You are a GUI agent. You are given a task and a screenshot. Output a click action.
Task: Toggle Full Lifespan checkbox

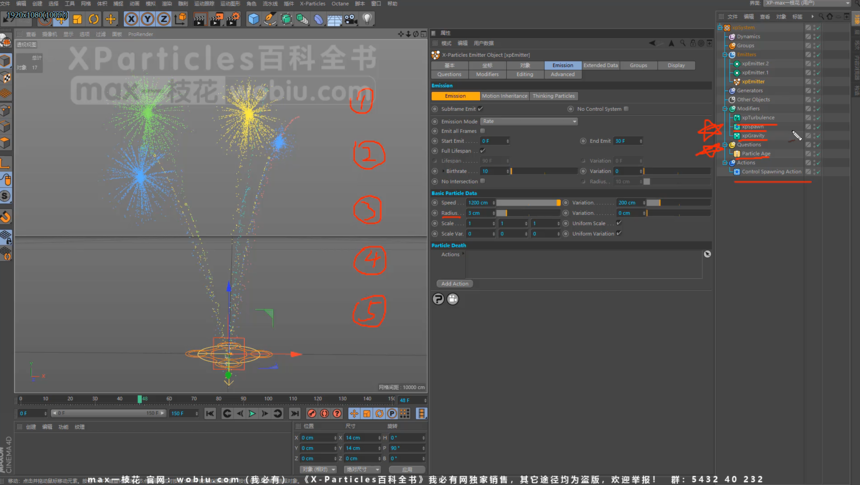[x=483, y=150]
